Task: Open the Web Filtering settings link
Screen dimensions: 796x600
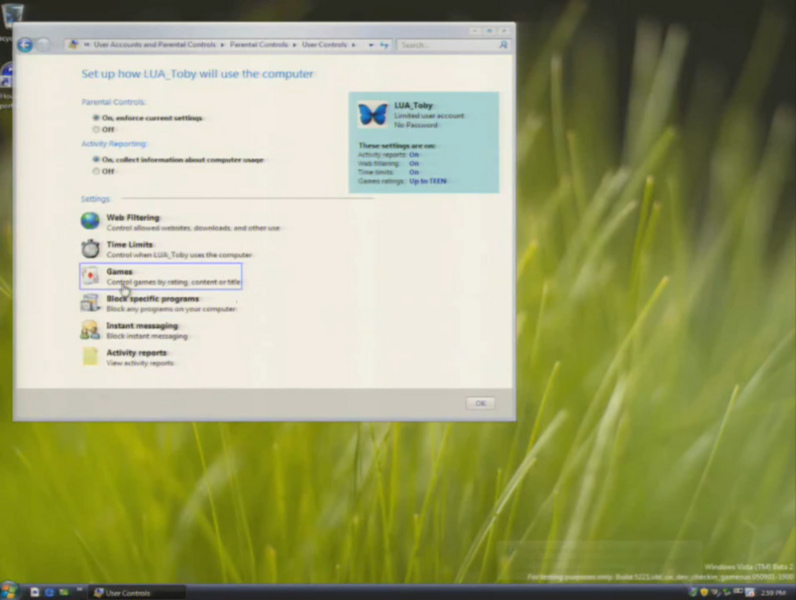Action: coord(133,217)
